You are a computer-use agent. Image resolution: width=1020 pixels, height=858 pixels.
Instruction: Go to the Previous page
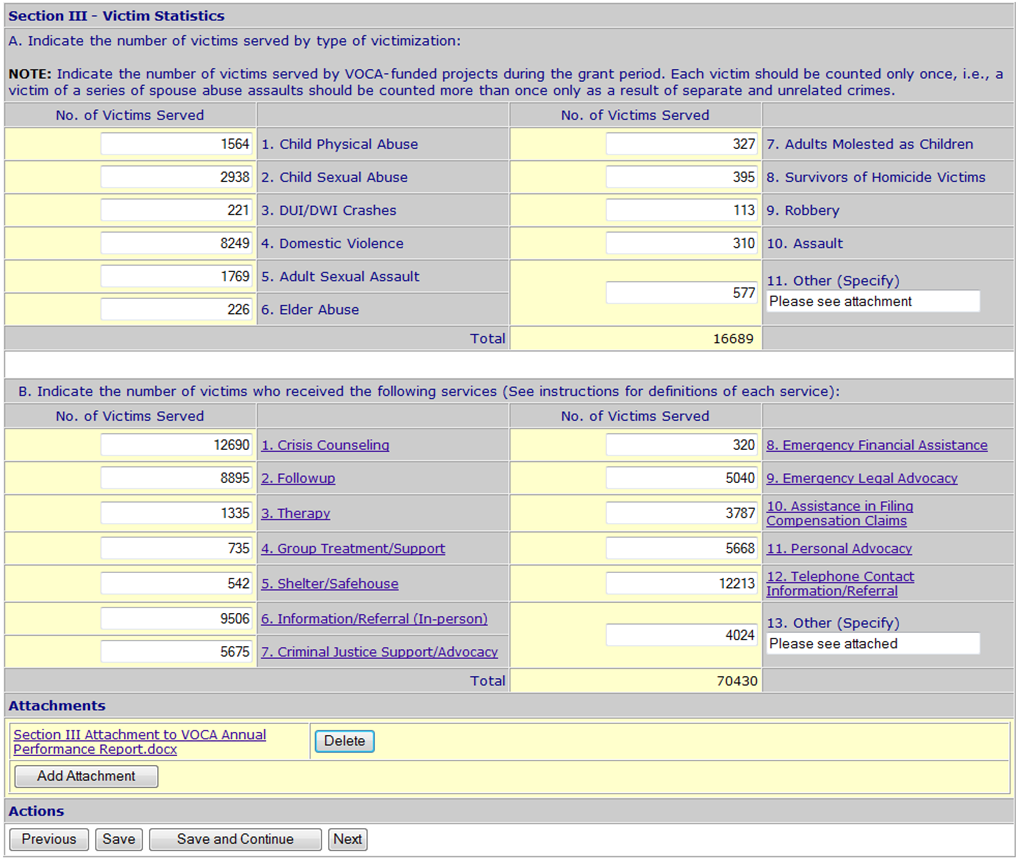[x=49, y=839]
